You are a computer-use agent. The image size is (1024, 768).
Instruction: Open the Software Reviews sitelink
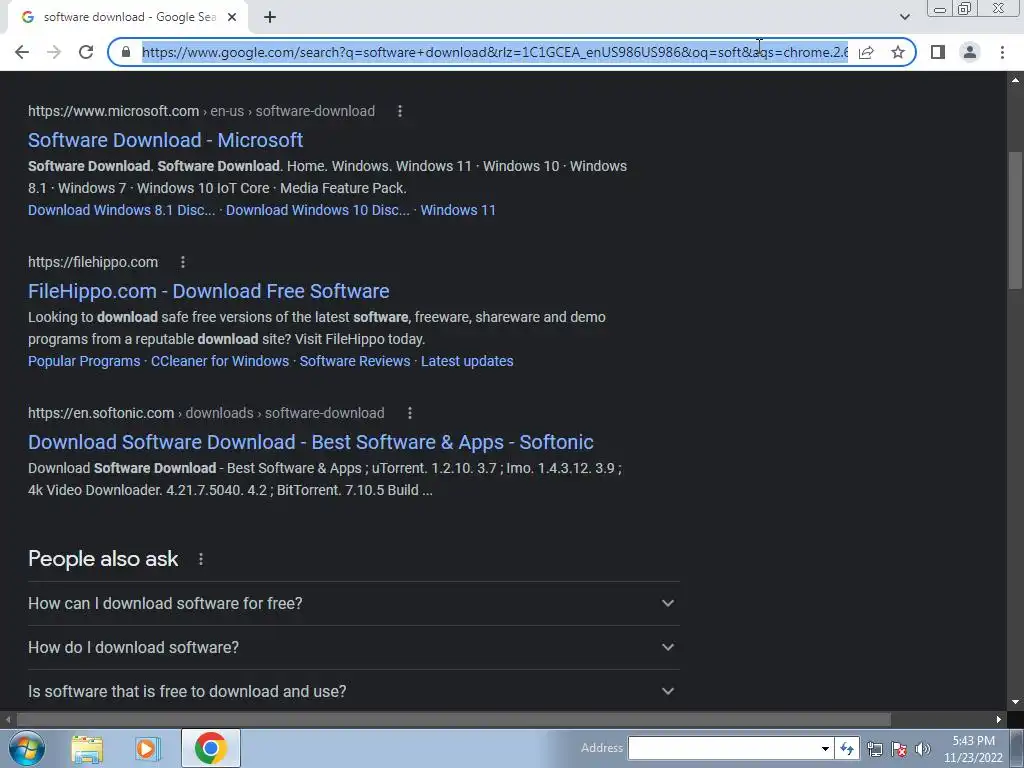pyautogui.click(x=355, y=361)
